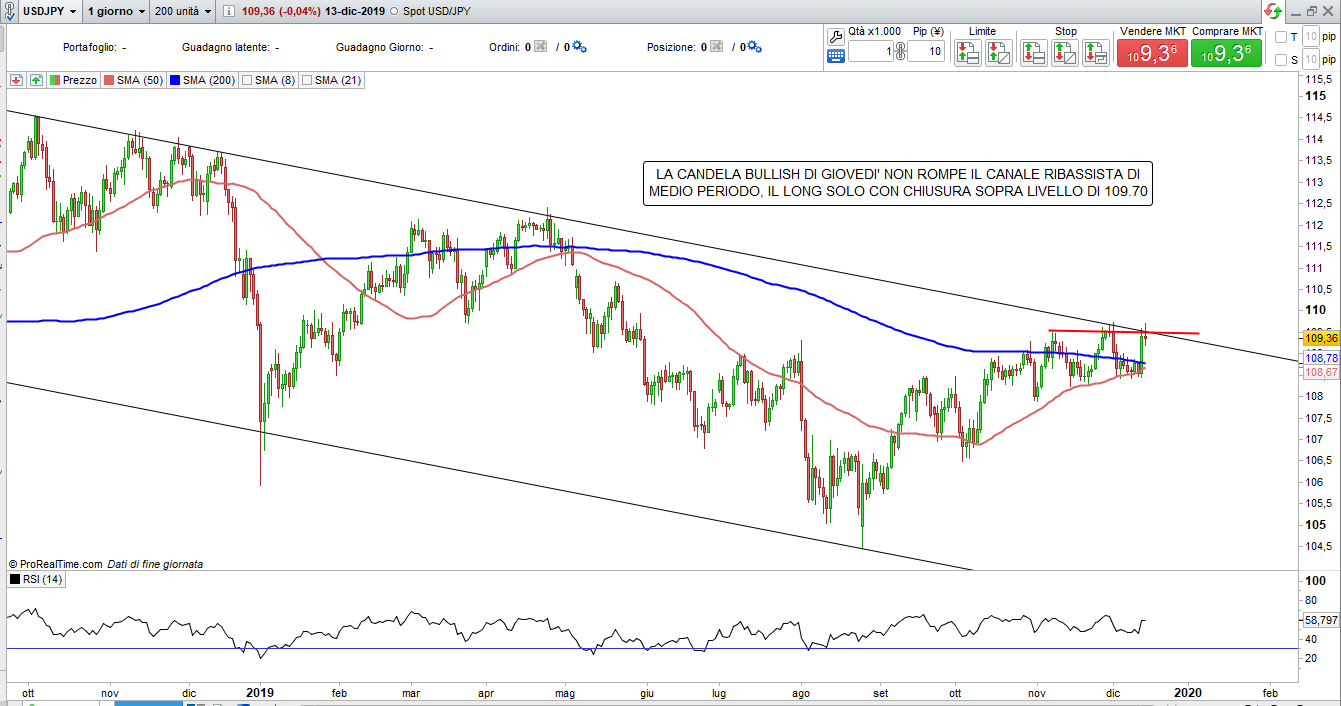
Task: Click the first Stop order icon
Action: pyautogui.click(x=1035, y=53)
